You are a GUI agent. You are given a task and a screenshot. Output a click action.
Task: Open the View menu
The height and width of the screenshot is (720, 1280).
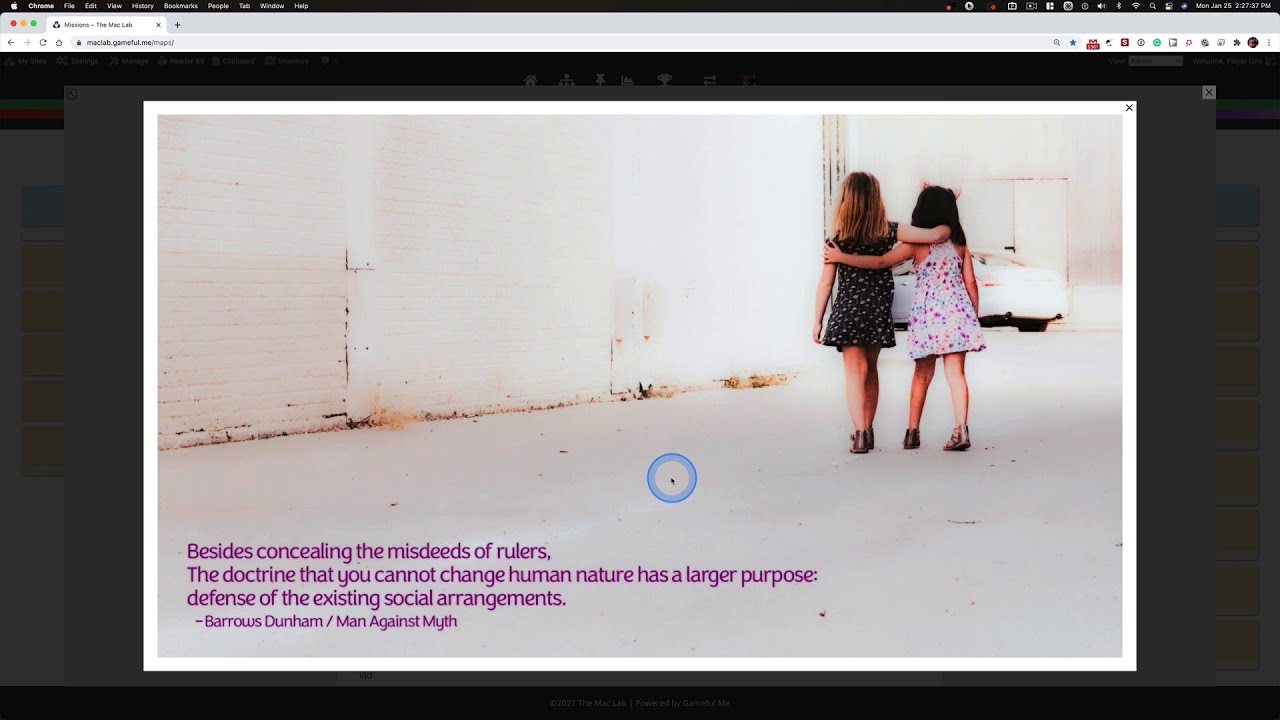pyautogui.click(x=114, y=6)
